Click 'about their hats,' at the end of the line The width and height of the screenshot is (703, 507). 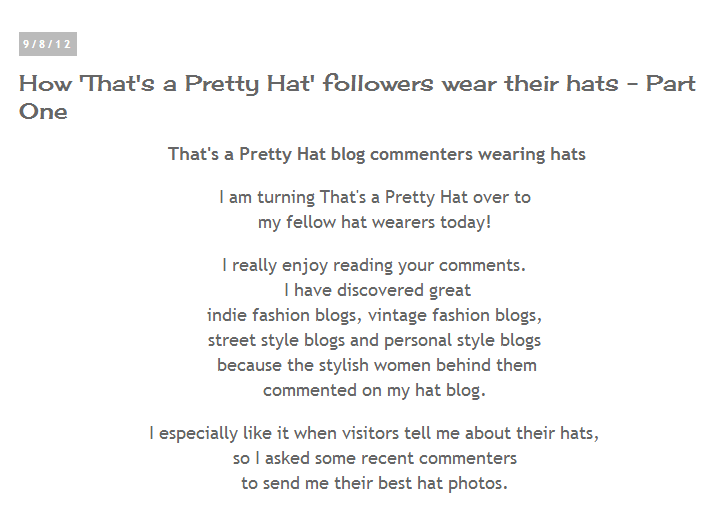[x=532, y=433]
